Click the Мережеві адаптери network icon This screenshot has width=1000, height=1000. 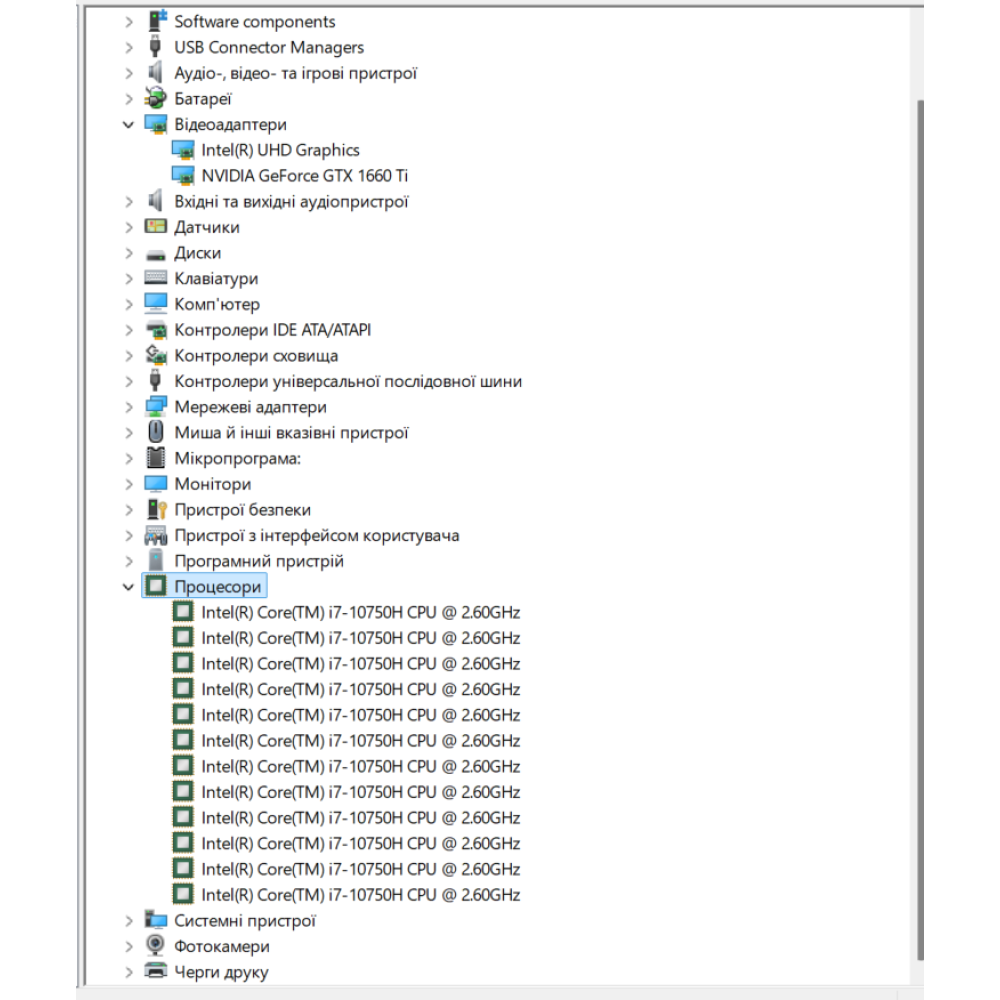[155, 407]
